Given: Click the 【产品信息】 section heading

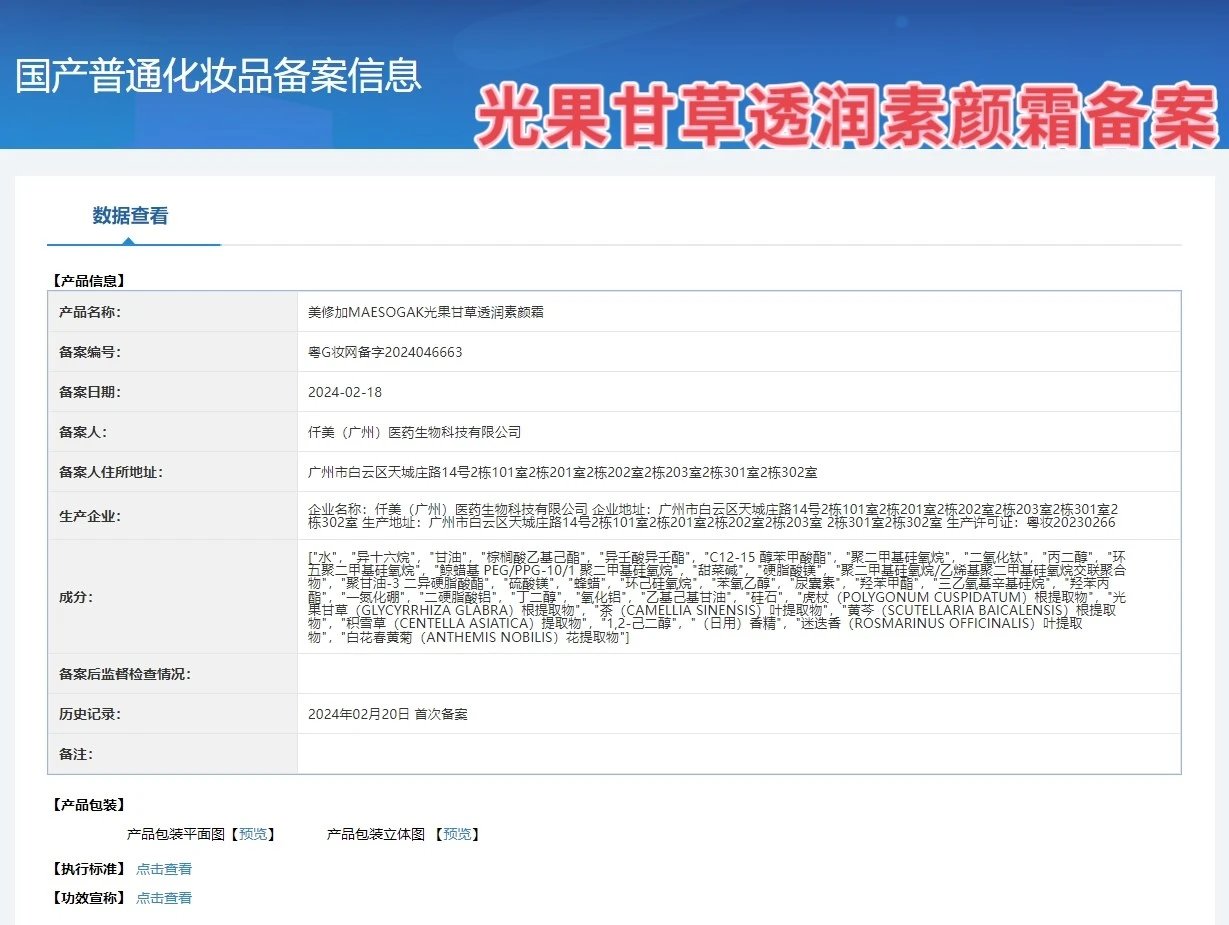Looking at the screenshot, I should 88,281.
